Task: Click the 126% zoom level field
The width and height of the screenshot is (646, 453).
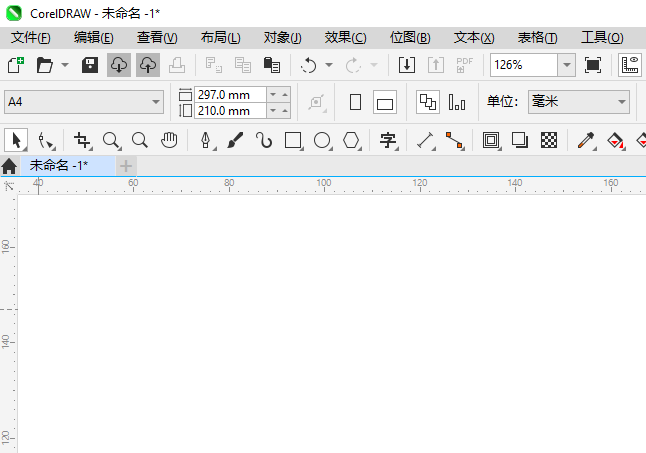Action: (x=524, y=65)
